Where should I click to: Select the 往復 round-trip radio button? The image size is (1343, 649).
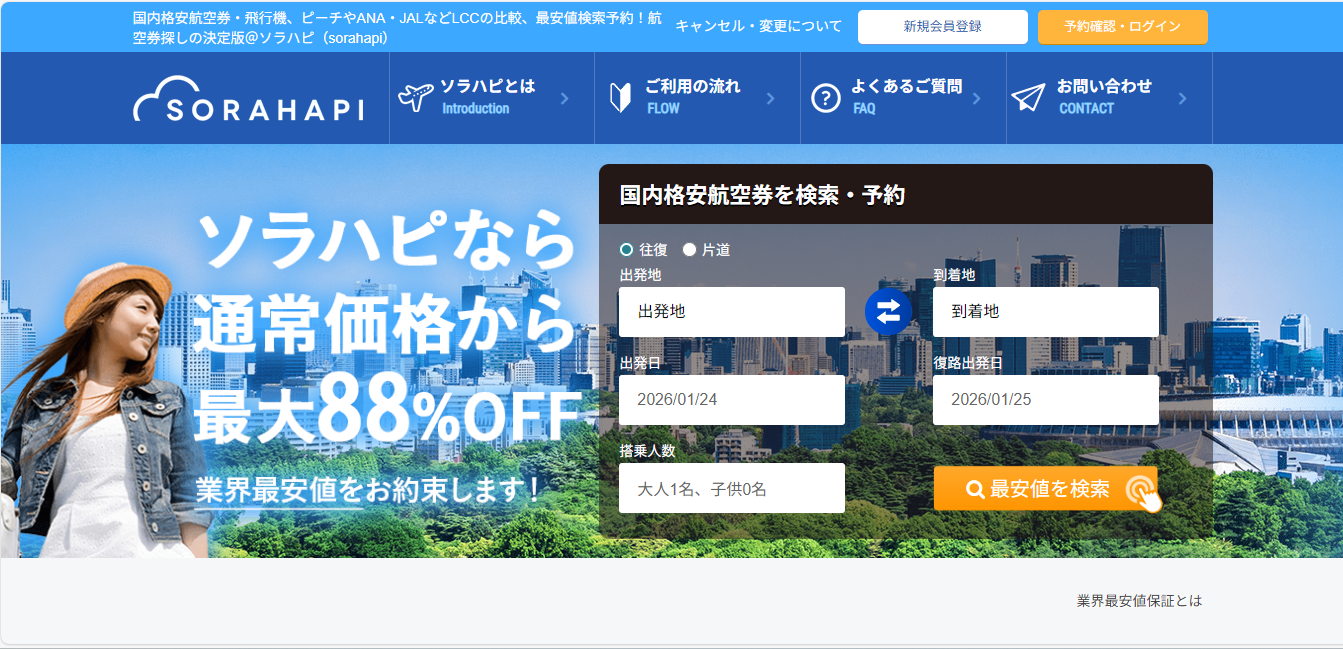coord(627,250)
